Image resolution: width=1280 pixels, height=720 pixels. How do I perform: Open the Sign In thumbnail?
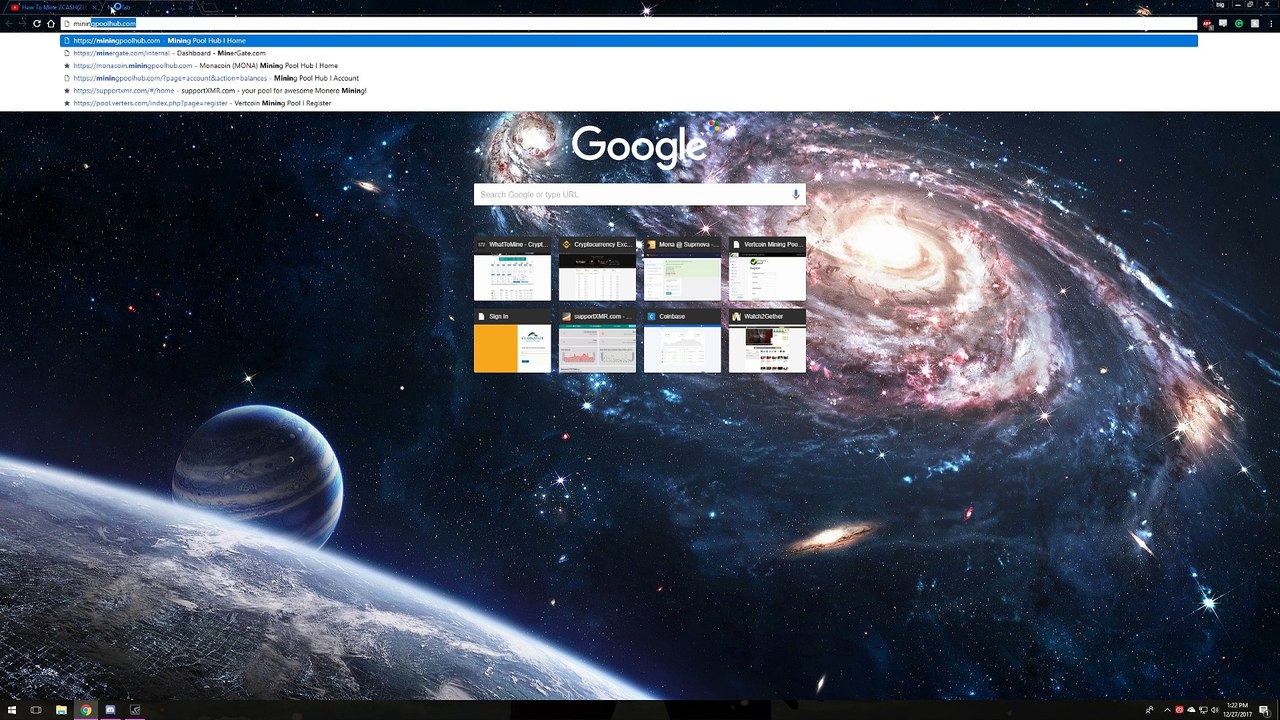tap(512, 341)
